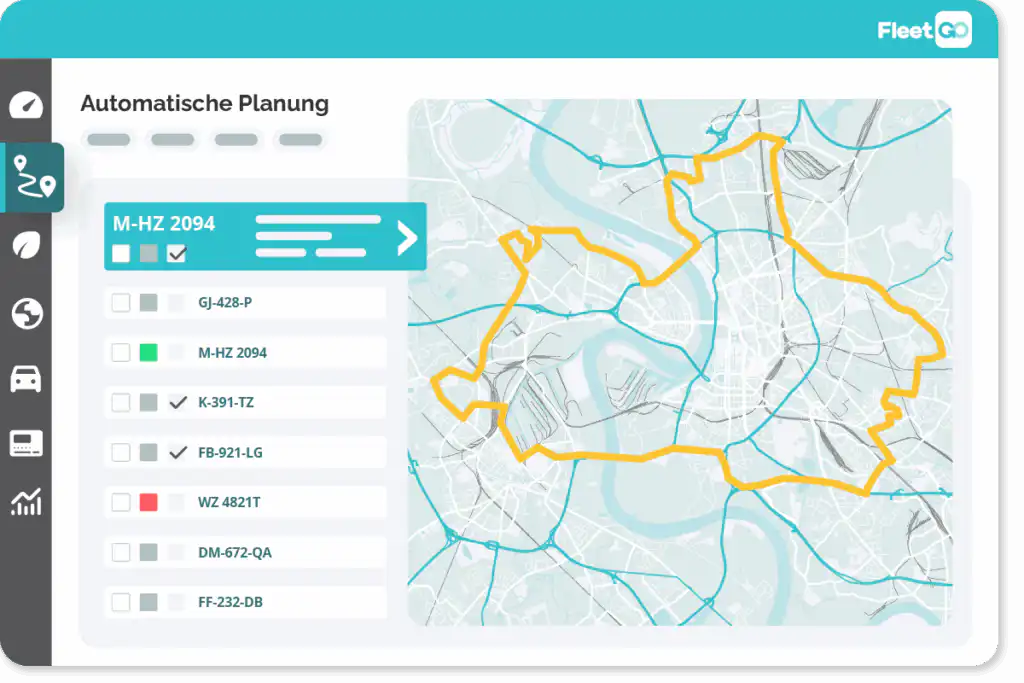Viewport: 1024px width, 683px height.
Task: Click the gray status square of FB-921-LG
Action: tap(149, 453)
